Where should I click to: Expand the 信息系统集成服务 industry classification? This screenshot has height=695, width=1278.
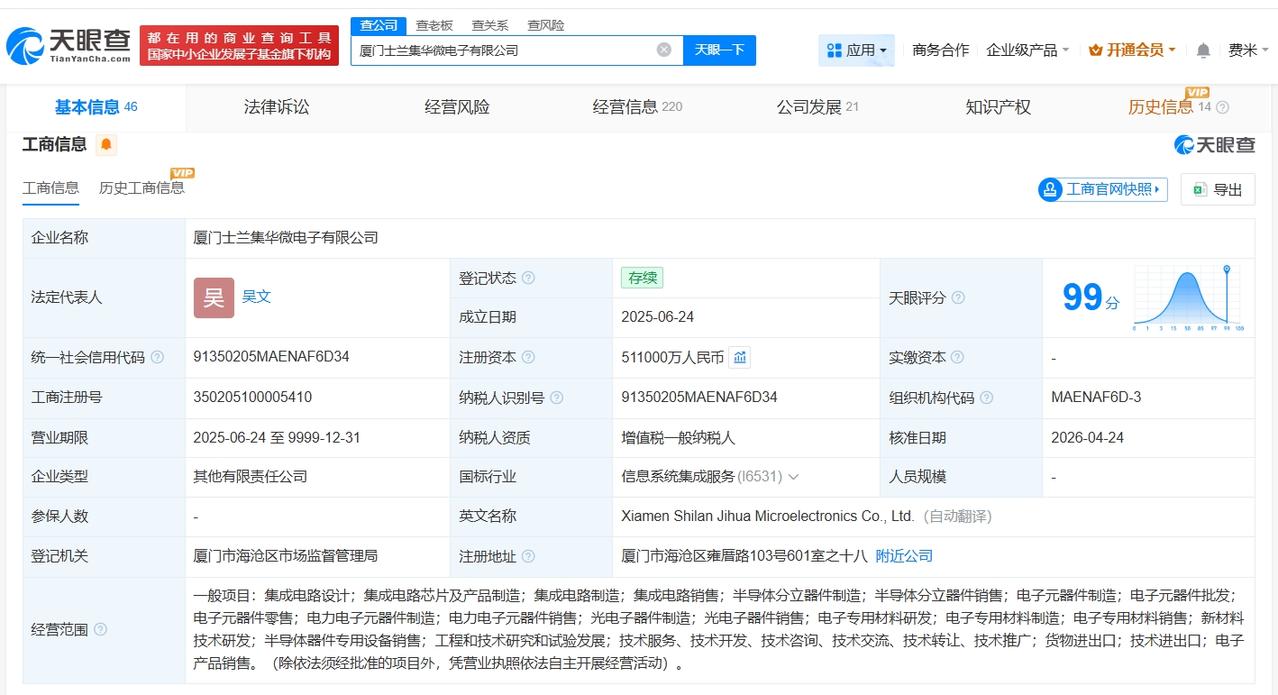click(793, 477)
